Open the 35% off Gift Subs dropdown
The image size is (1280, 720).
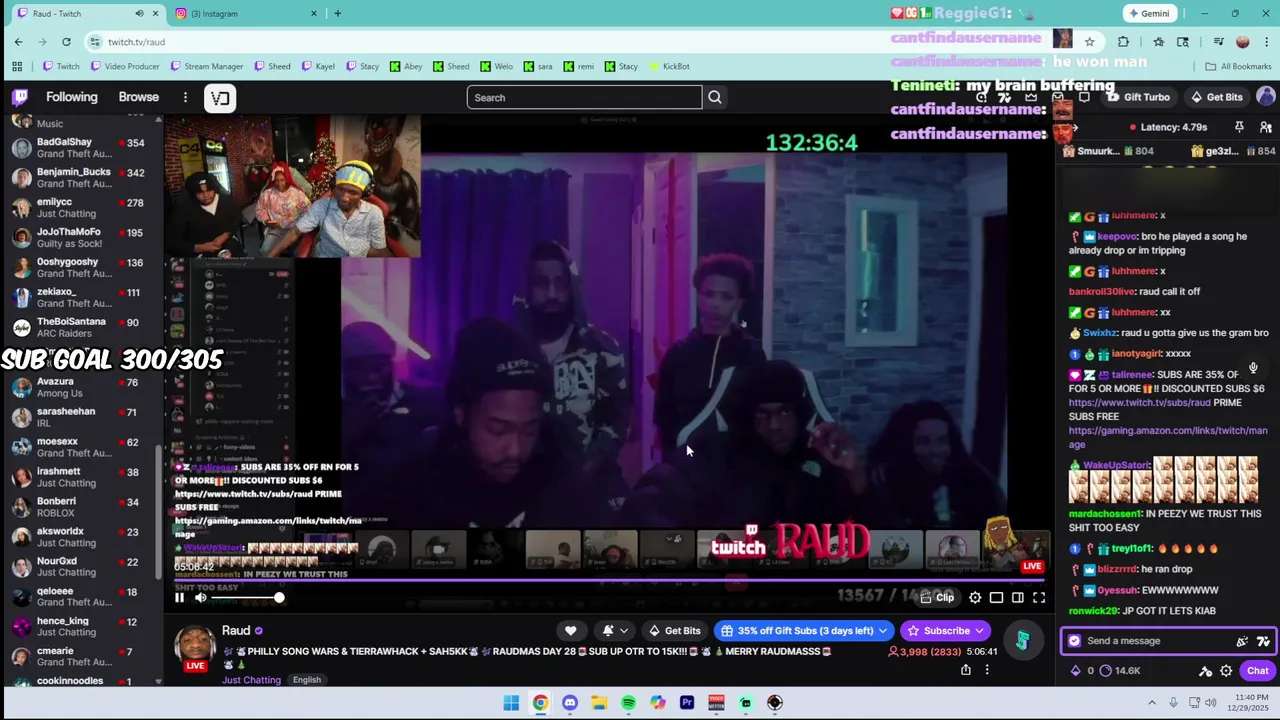(x=803, y=631)
